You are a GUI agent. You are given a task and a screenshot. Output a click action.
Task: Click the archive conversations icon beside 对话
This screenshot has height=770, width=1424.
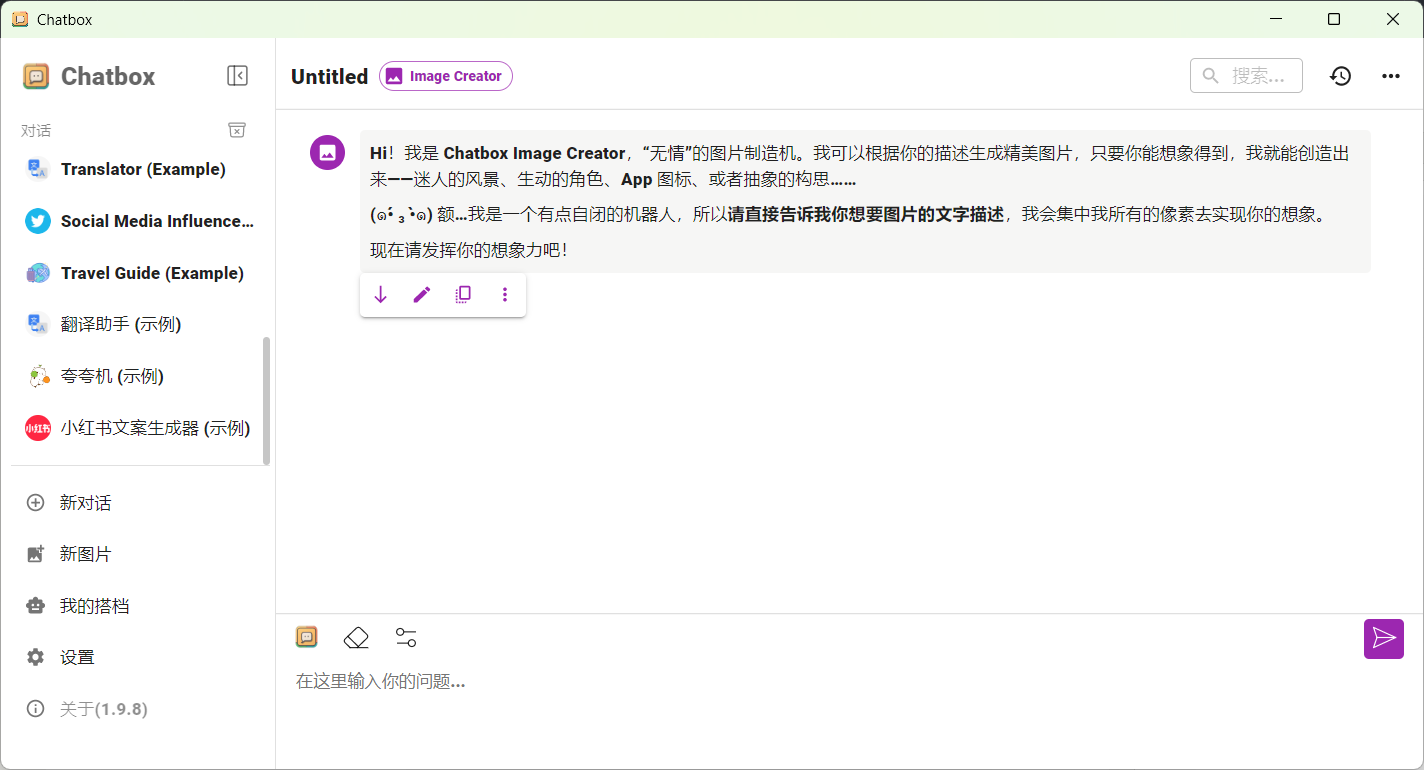237,130
